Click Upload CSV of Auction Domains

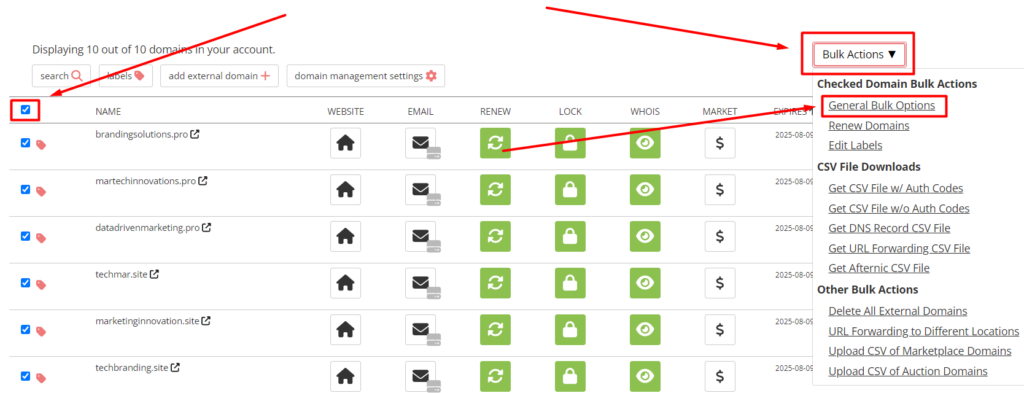[908, 371]
